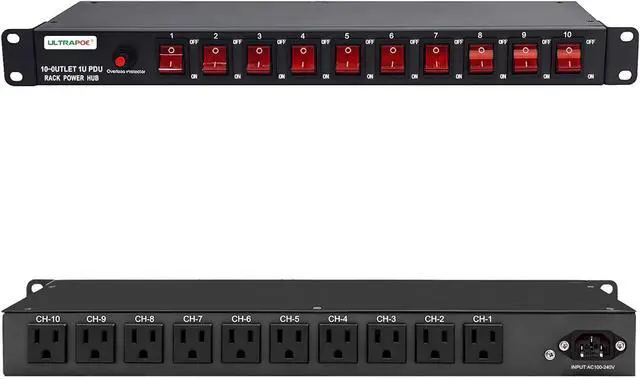
Task: Flip rocker switch number 10
Action: [x=569, y=58]
